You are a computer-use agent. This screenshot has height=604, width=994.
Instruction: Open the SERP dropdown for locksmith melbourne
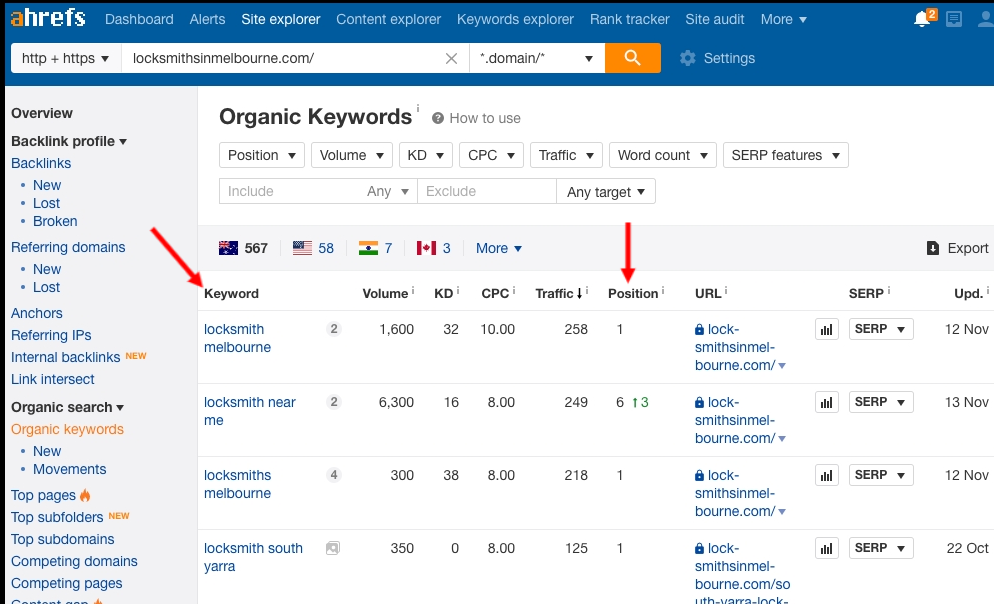click(881, 330)
